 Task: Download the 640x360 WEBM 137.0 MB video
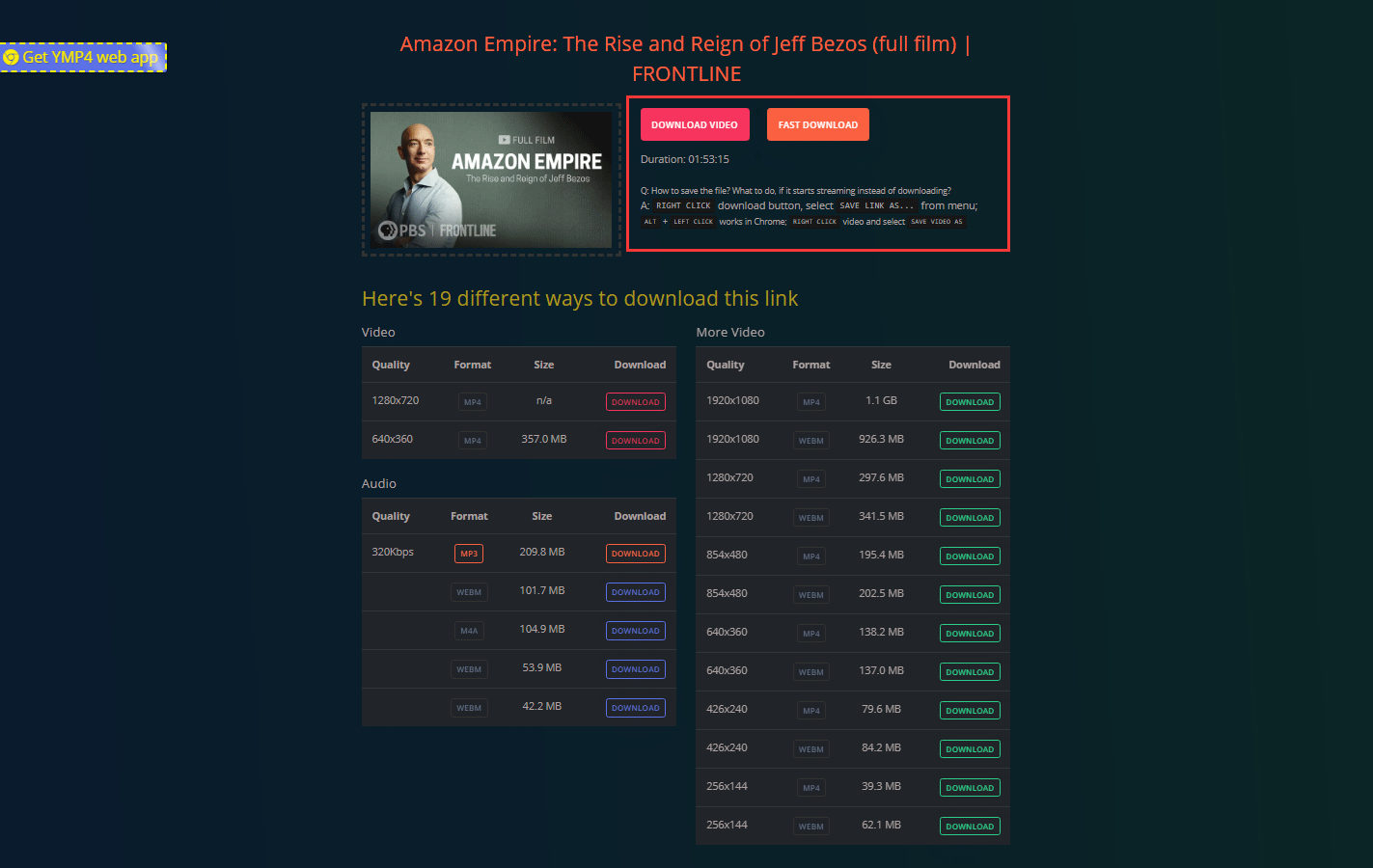pos(970,672)
